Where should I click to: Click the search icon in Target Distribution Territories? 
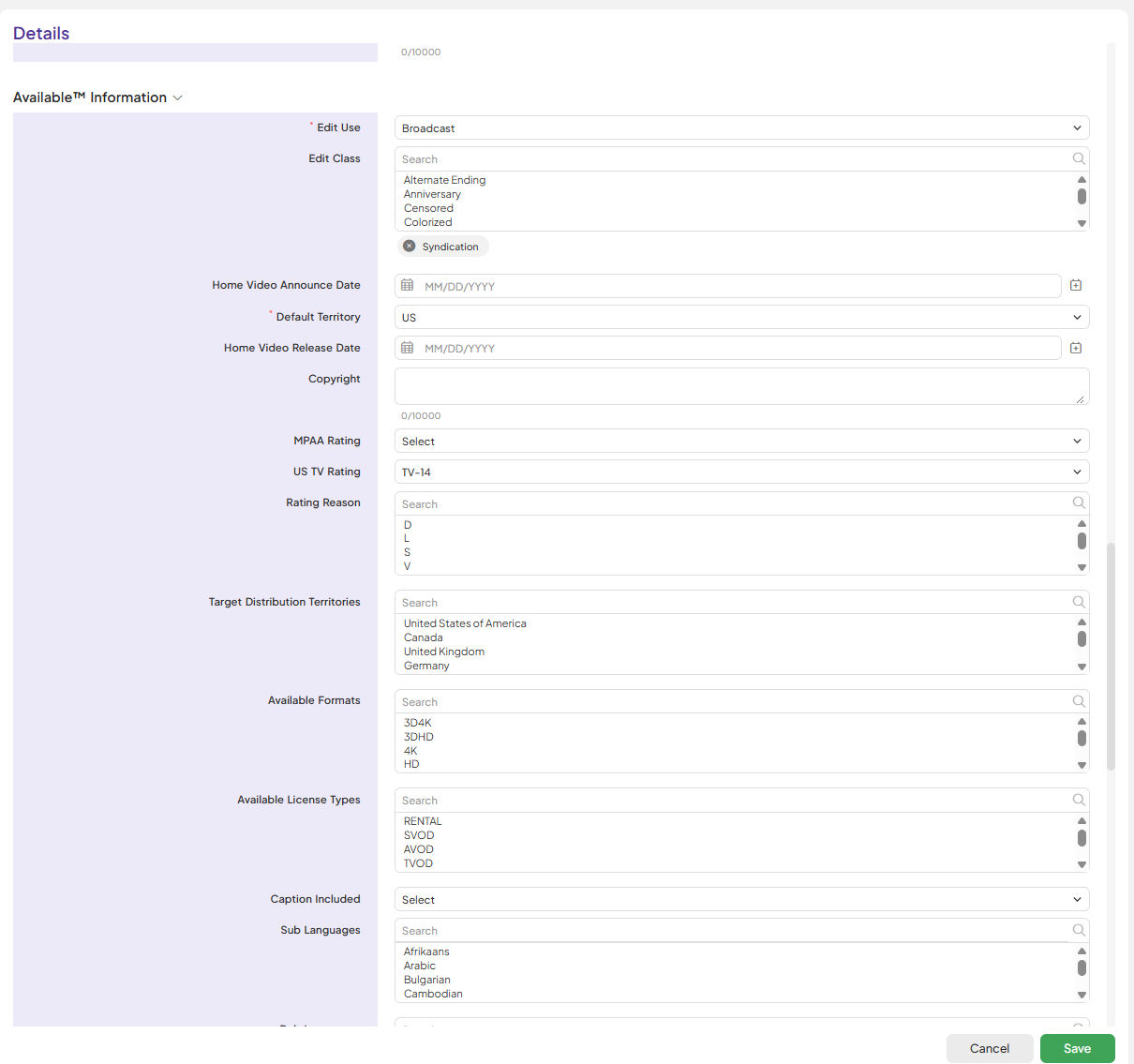click(1079, 602)
